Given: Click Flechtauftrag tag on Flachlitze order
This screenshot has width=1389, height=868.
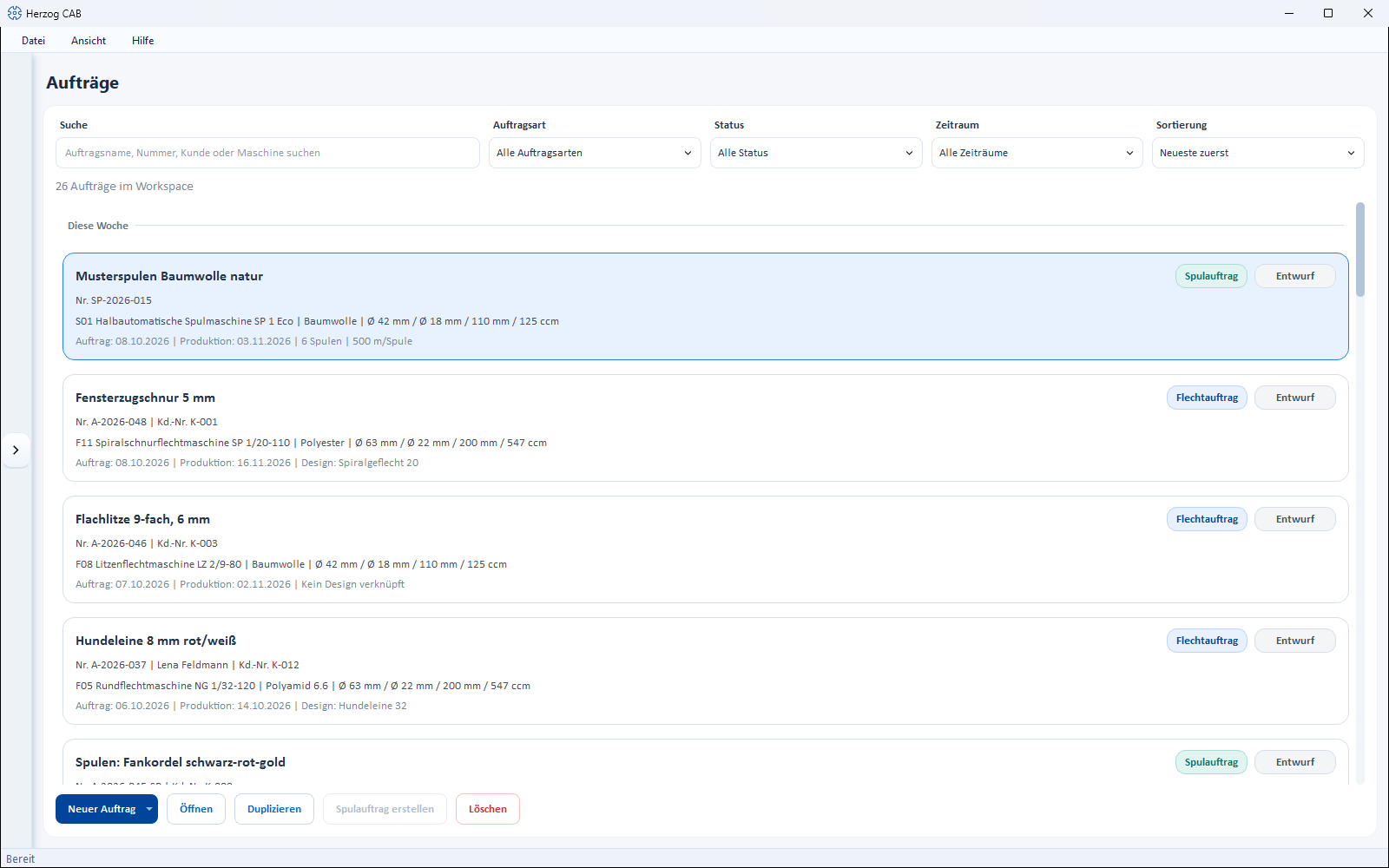Looking at the screenshot, I should pyautogui.click(x=1207, y=519).
